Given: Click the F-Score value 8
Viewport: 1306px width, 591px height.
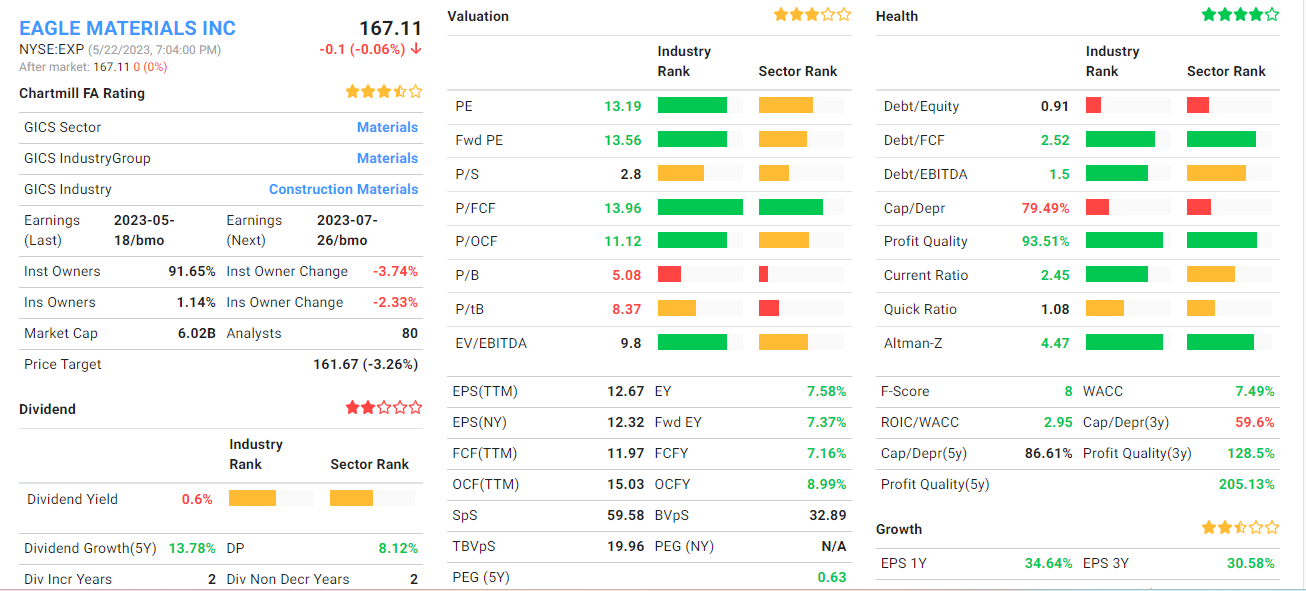Looking at the screenshot, I should 1069,391.
